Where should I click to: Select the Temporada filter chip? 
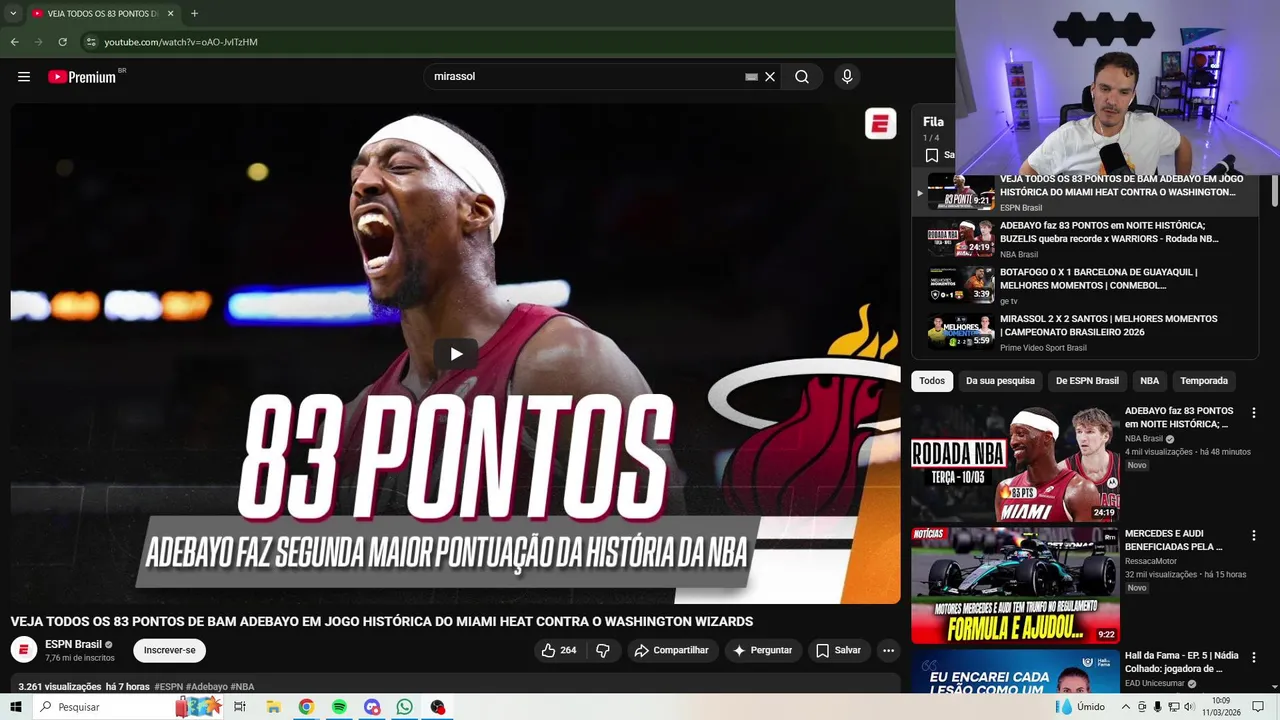[x=1204, y=381]
